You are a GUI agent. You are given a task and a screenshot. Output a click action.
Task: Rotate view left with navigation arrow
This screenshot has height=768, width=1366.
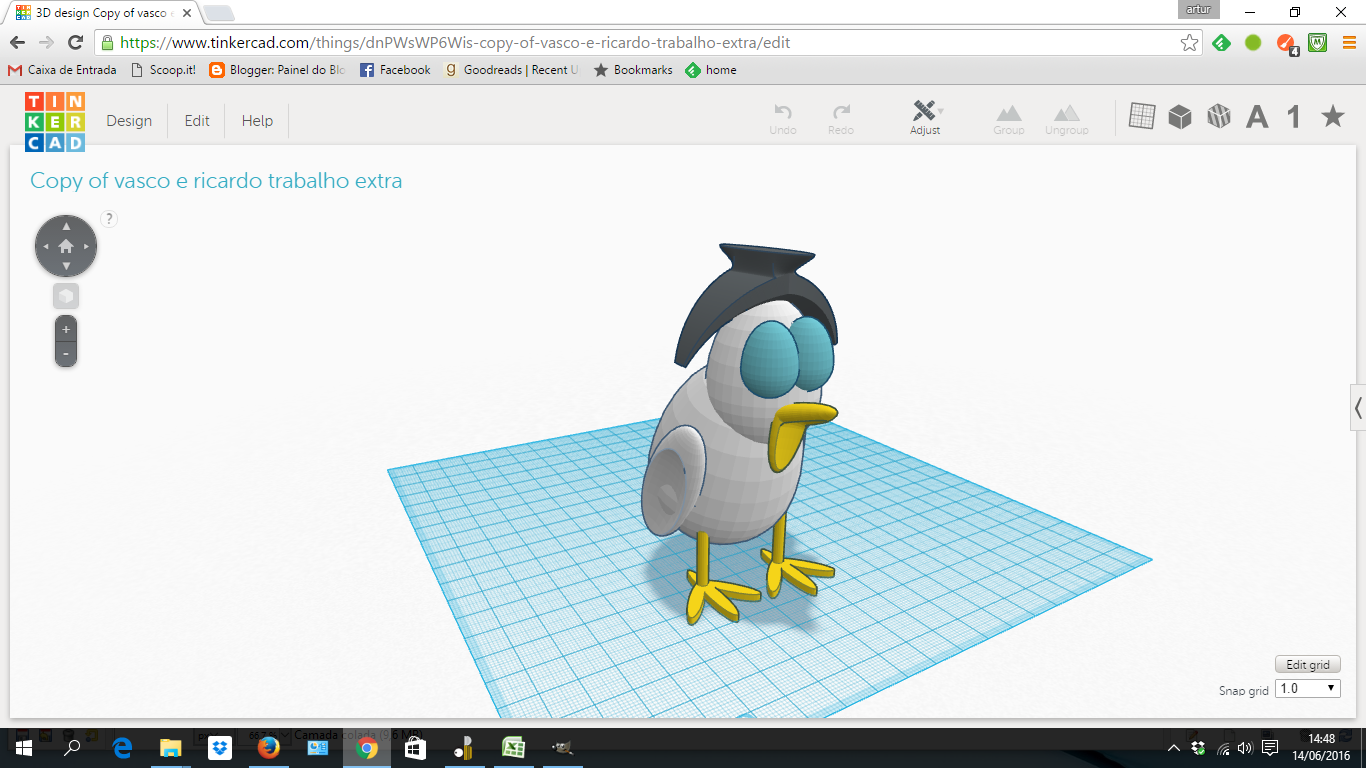coord(45,246)
